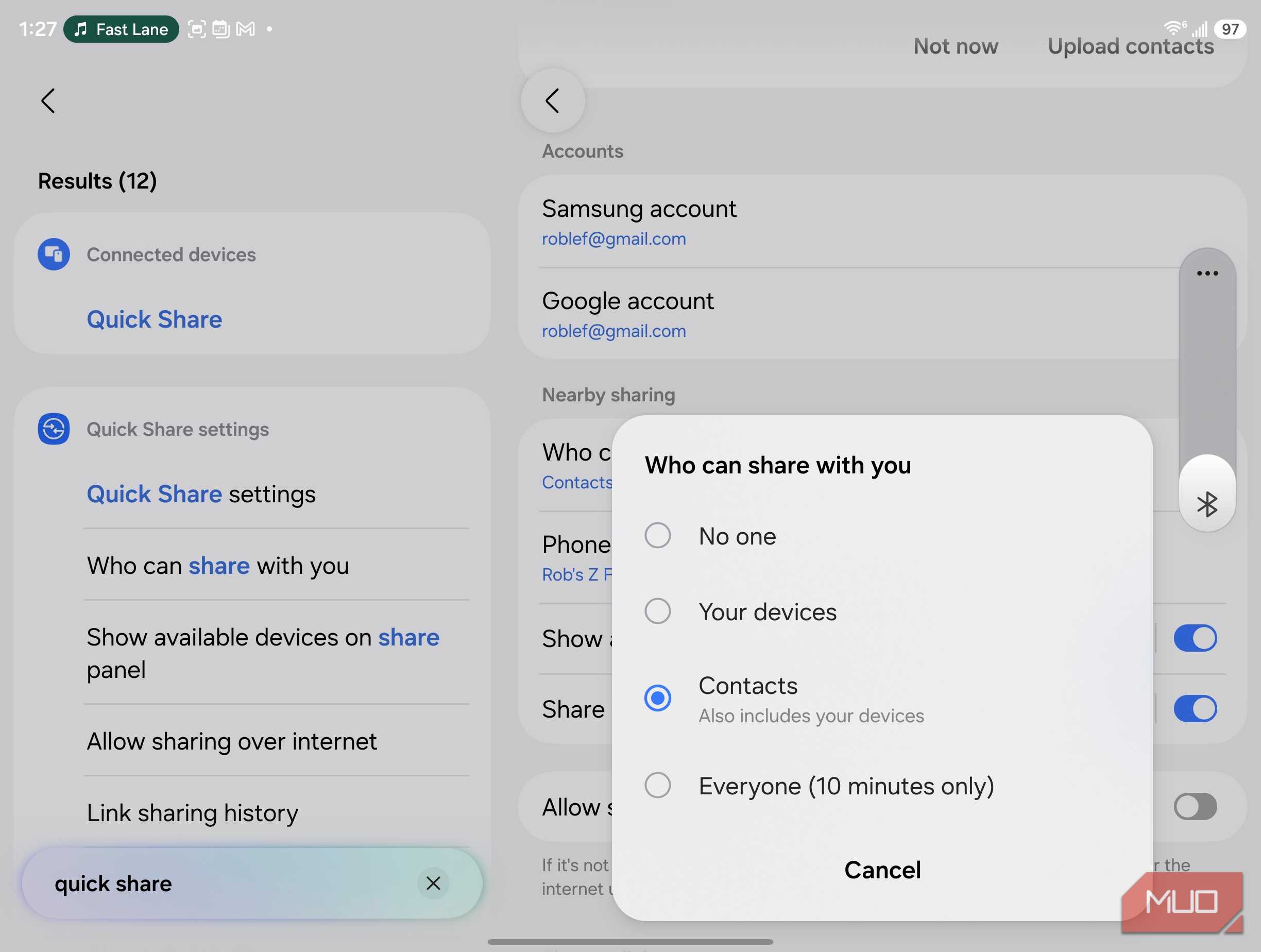This screenshot has width=1261, height=952.
Task: Check battery level indicator 97
Action: click(x=1230, y=29)
